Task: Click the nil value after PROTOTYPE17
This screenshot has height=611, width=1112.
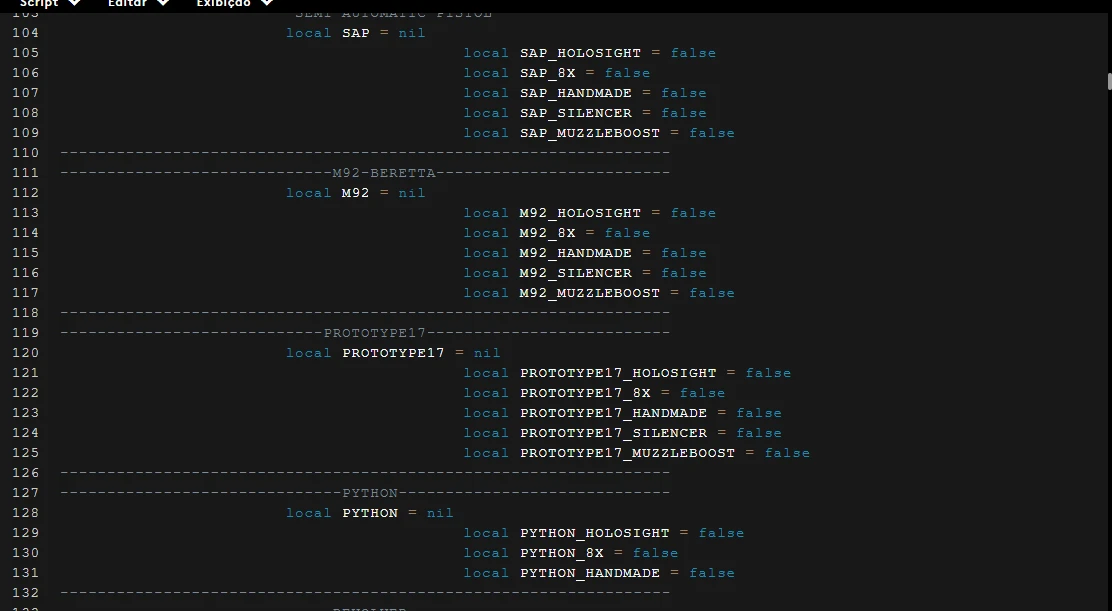Action: click(487, 353)
